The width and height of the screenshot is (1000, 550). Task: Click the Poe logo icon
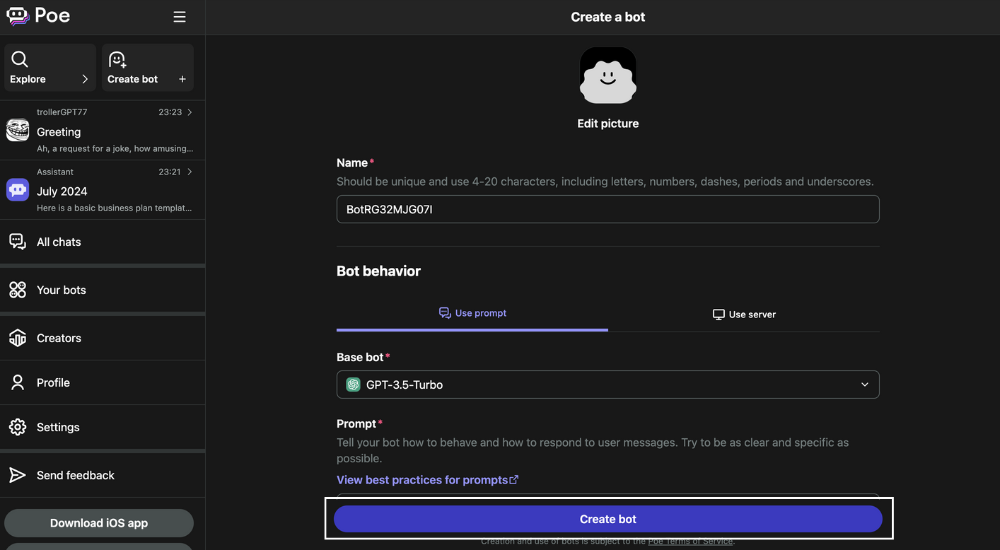click(x=18, y=16)
